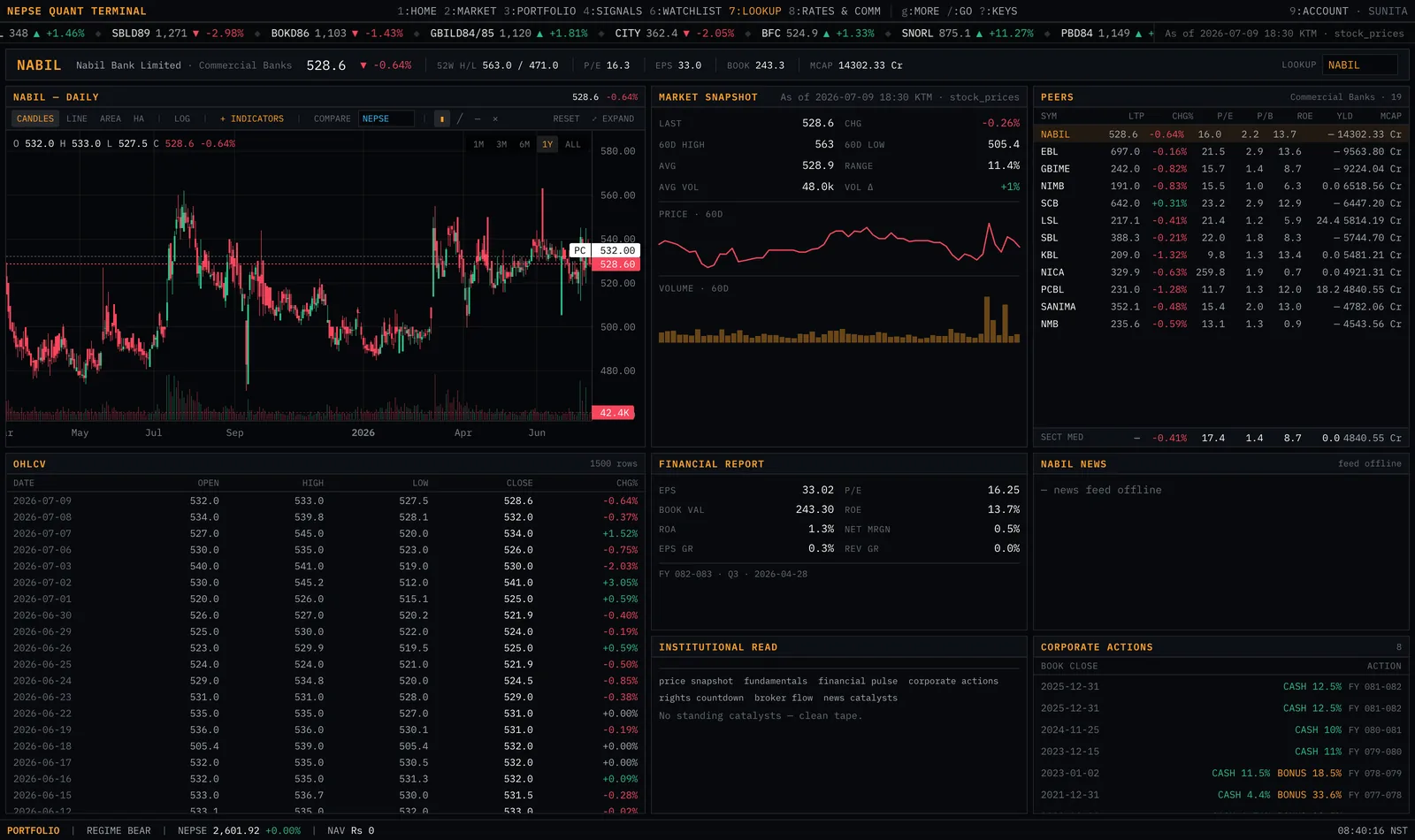The width and height of the screenshot is (1415, 840).
Task: Switch chart type to AREA
Action: click(x=111, y=118)
